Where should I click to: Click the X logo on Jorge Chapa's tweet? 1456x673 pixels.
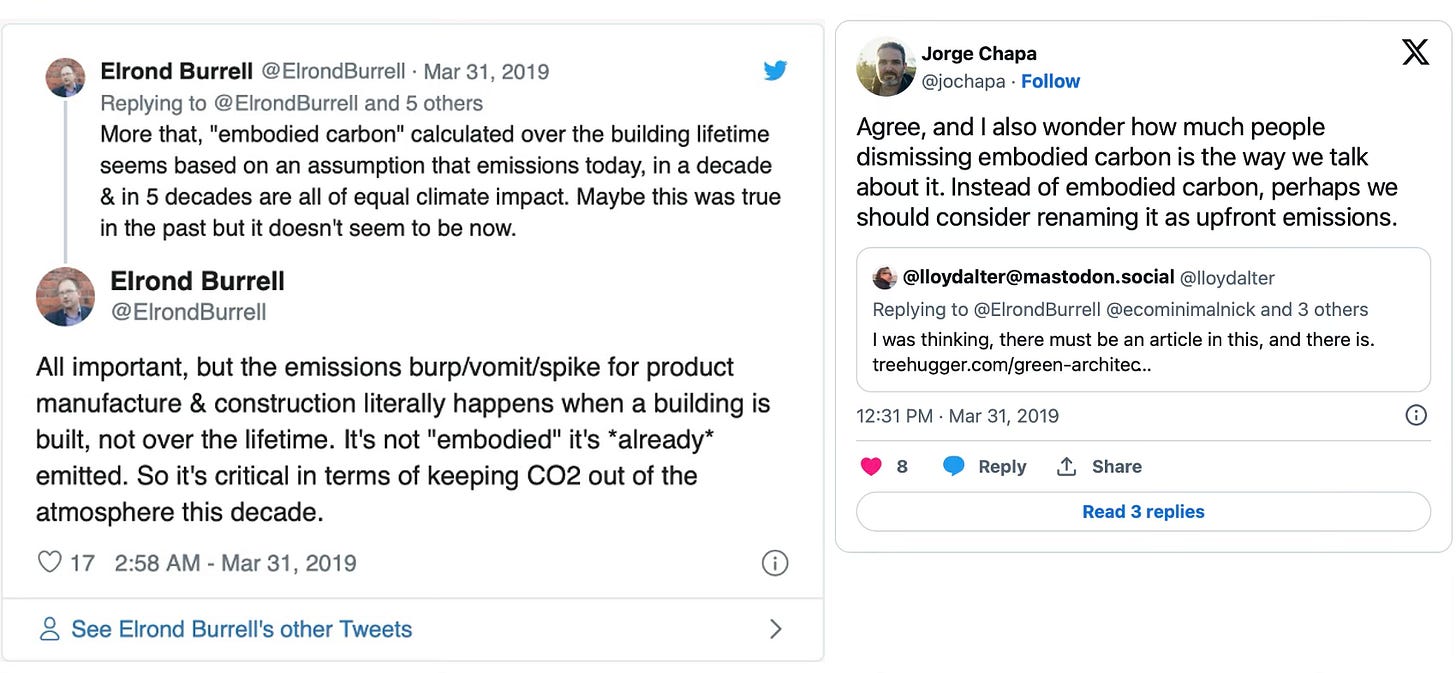point(1415,53)
